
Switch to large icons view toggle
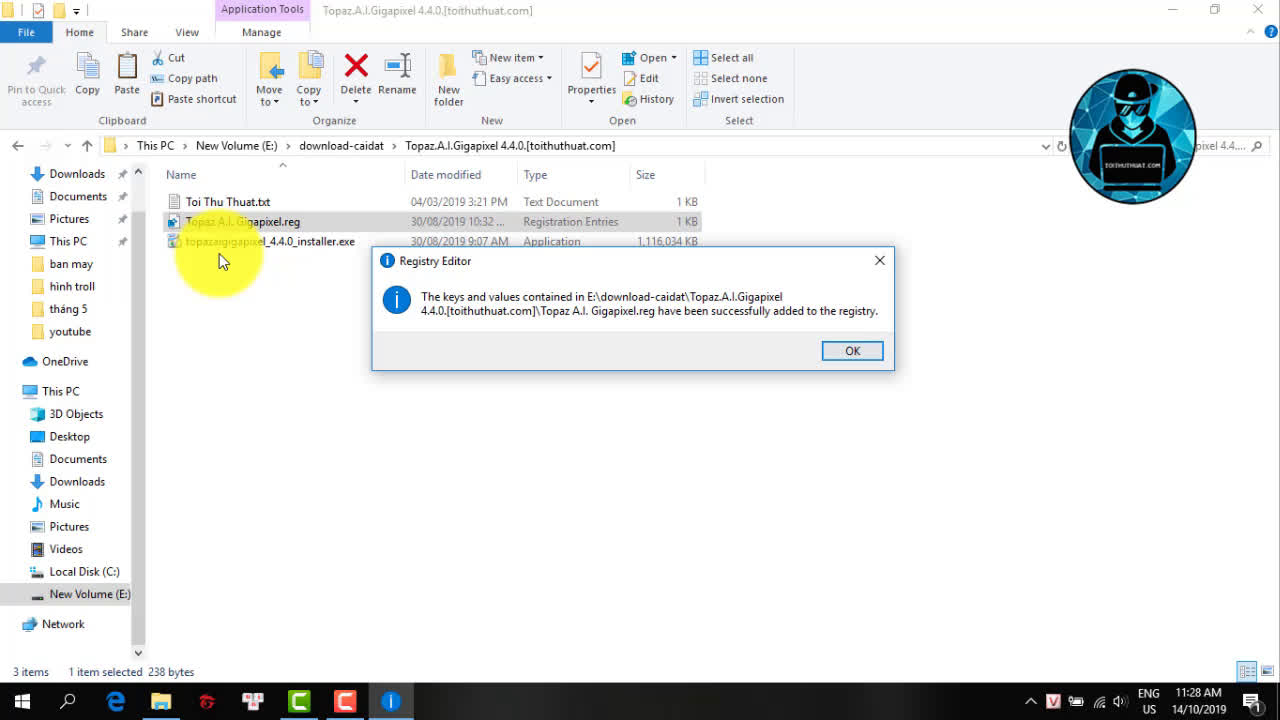[1266, 672]
